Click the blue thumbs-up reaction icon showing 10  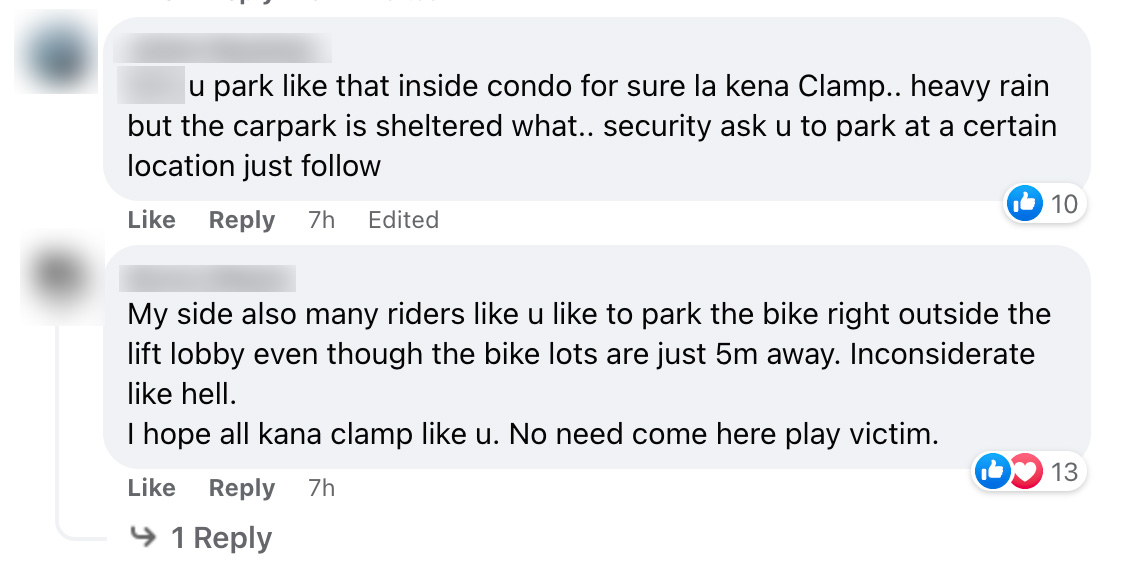tap(1024, 204)
